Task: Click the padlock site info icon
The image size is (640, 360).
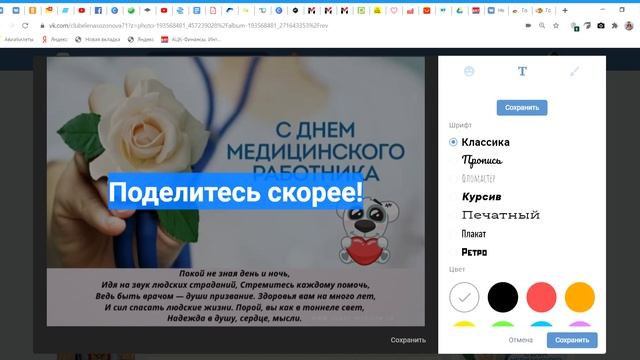Action: tap(42, 26)
